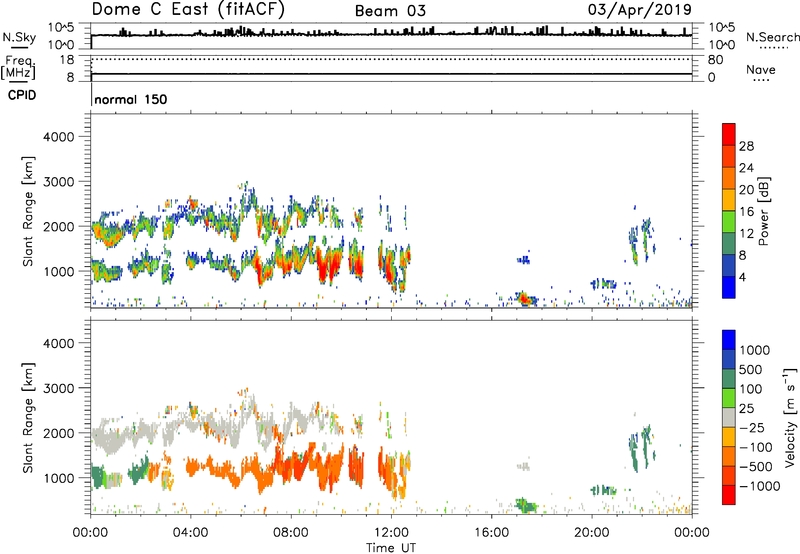Click the '80' Nave scale value
This screenshot has width=800, height=554.
[x=715, y=60]
